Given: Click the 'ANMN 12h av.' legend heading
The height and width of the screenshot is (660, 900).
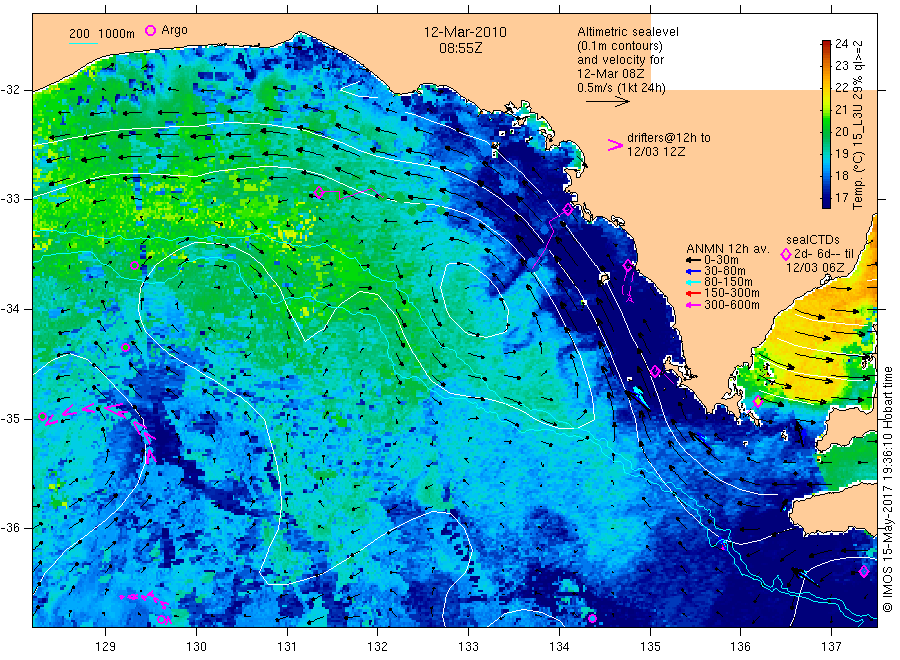Looking at the screenshot, I should point(728,249).
